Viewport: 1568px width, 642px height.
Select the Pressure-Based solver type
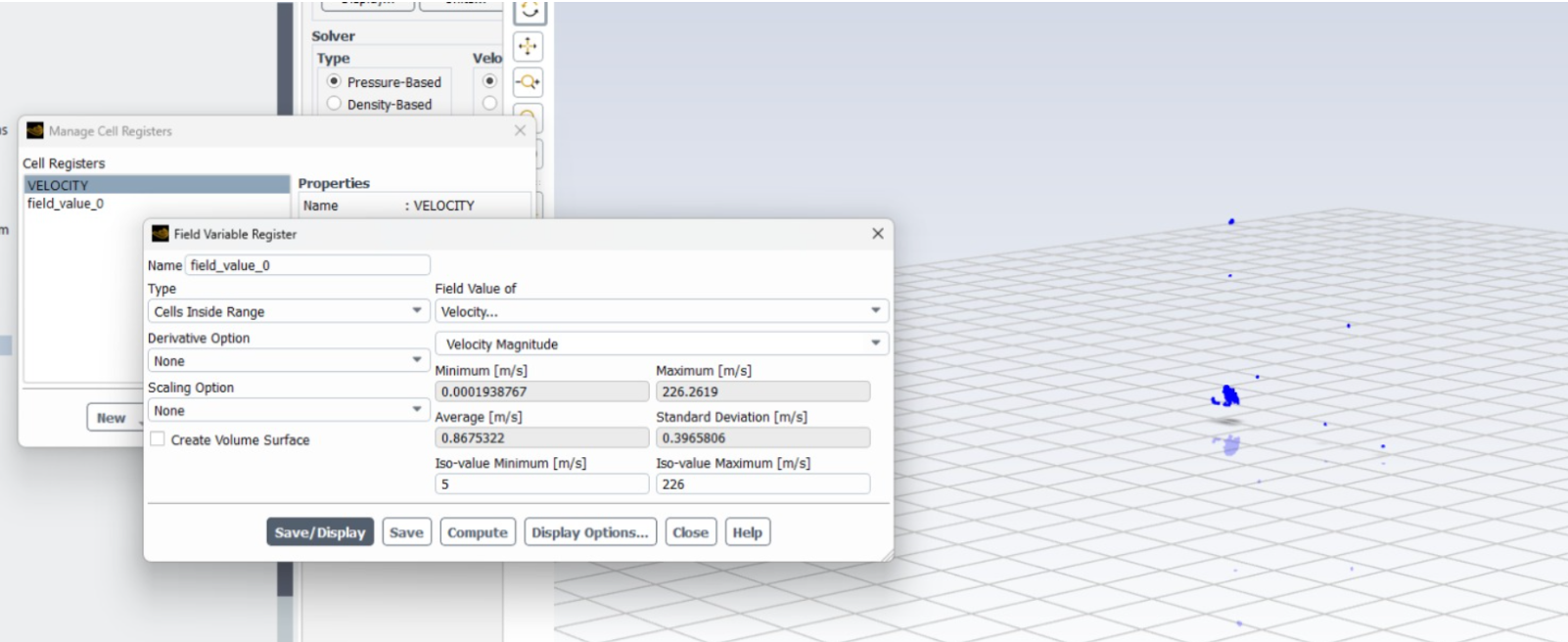tap(334, 81)
